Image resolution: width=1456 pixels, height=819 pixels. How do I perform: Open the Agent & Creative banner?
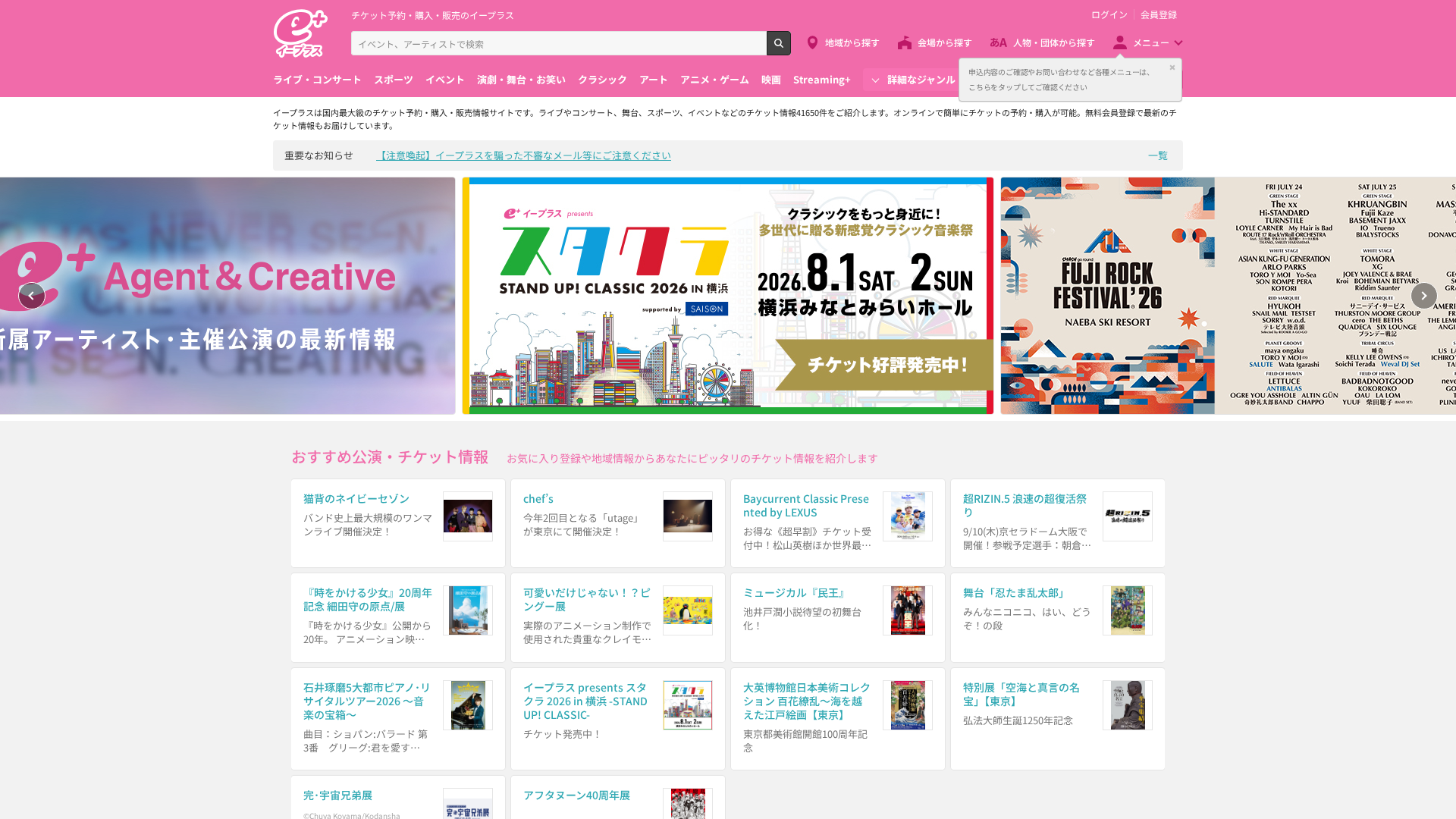(x=227, y=296)
